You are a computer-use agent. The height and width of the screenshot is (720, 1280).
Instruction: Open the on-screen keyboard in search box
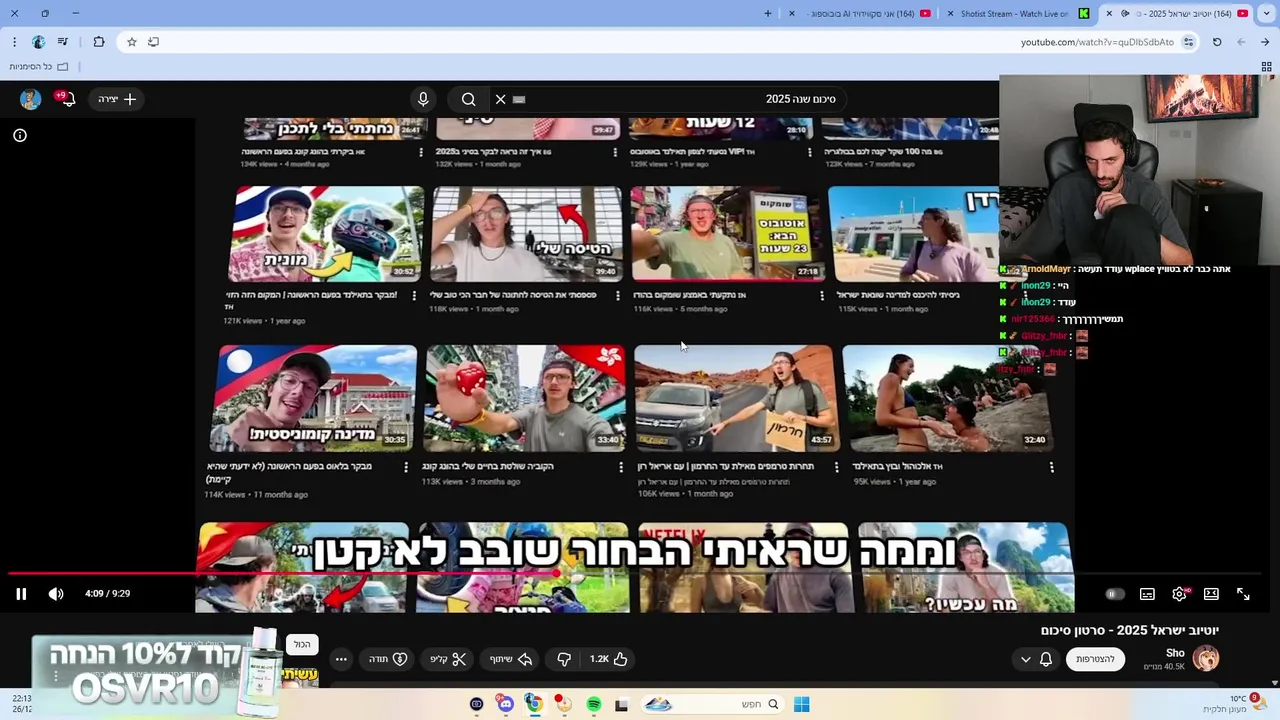tap(519, 99)
